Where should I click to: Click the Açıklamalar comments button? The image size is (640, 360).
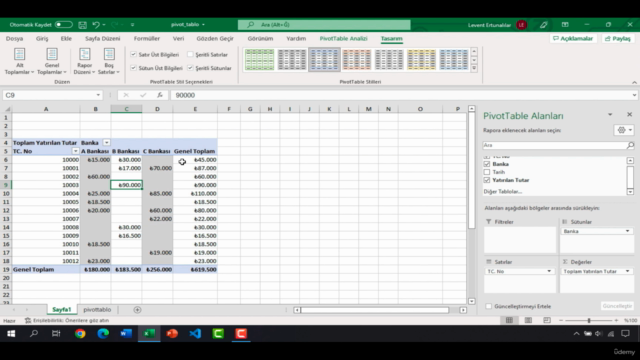pos(573,38)
